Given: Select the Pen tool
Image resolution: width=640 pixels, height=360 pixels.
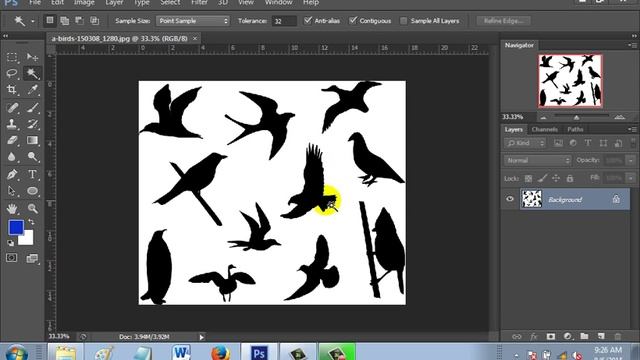Looking at the screenshot, I should [x=12, y=174].
